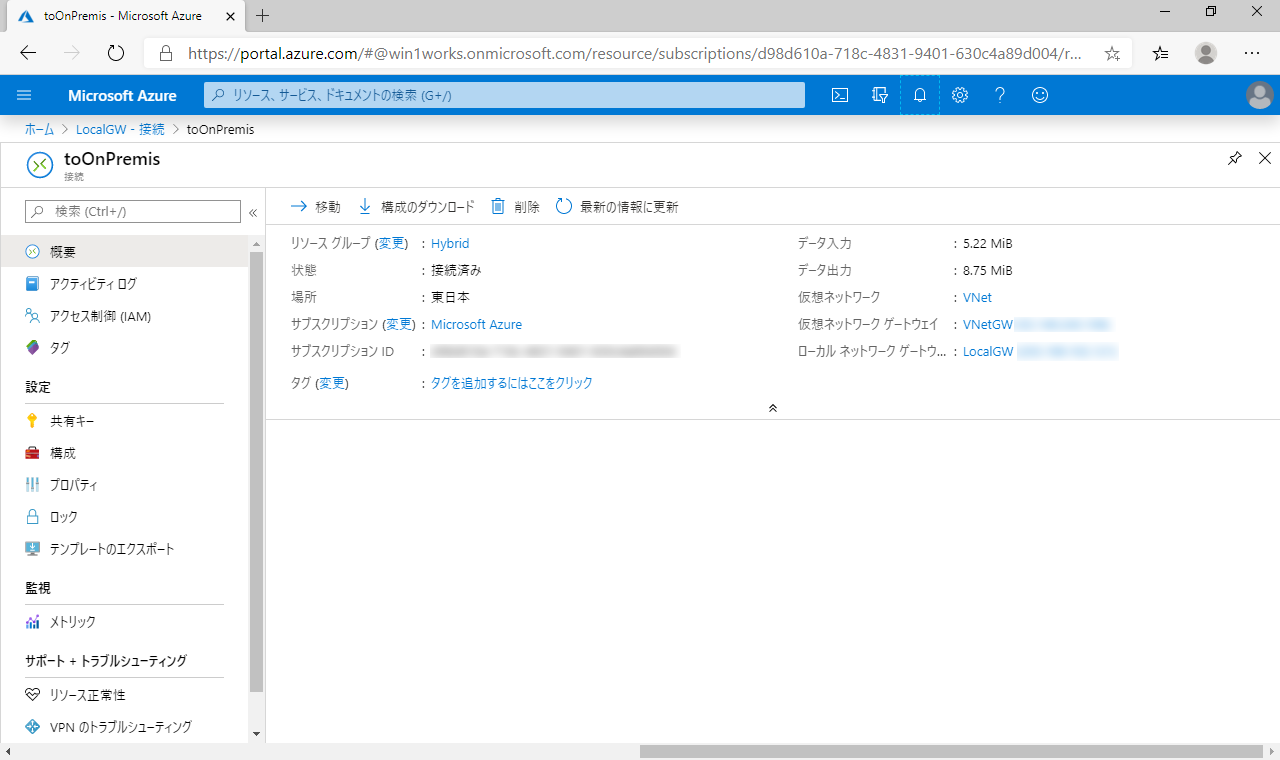Open テンプレートのエクスポート in the side menu
Viewport: 1280px width, 760px height.
pyautogui.click(x=125, y=549)
